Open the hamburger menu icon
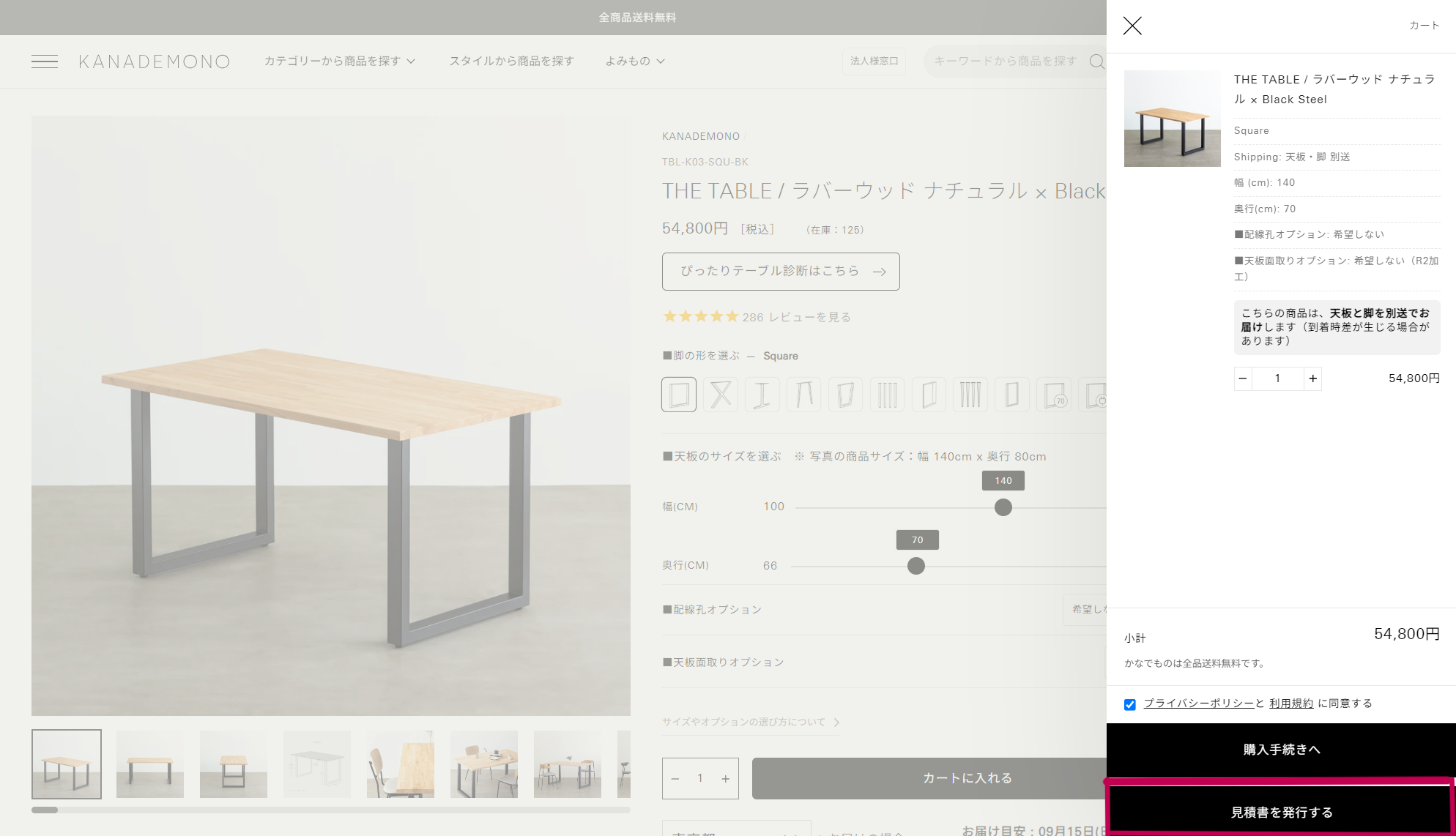This screenshot has width=1456, height=836. point(45,61)
